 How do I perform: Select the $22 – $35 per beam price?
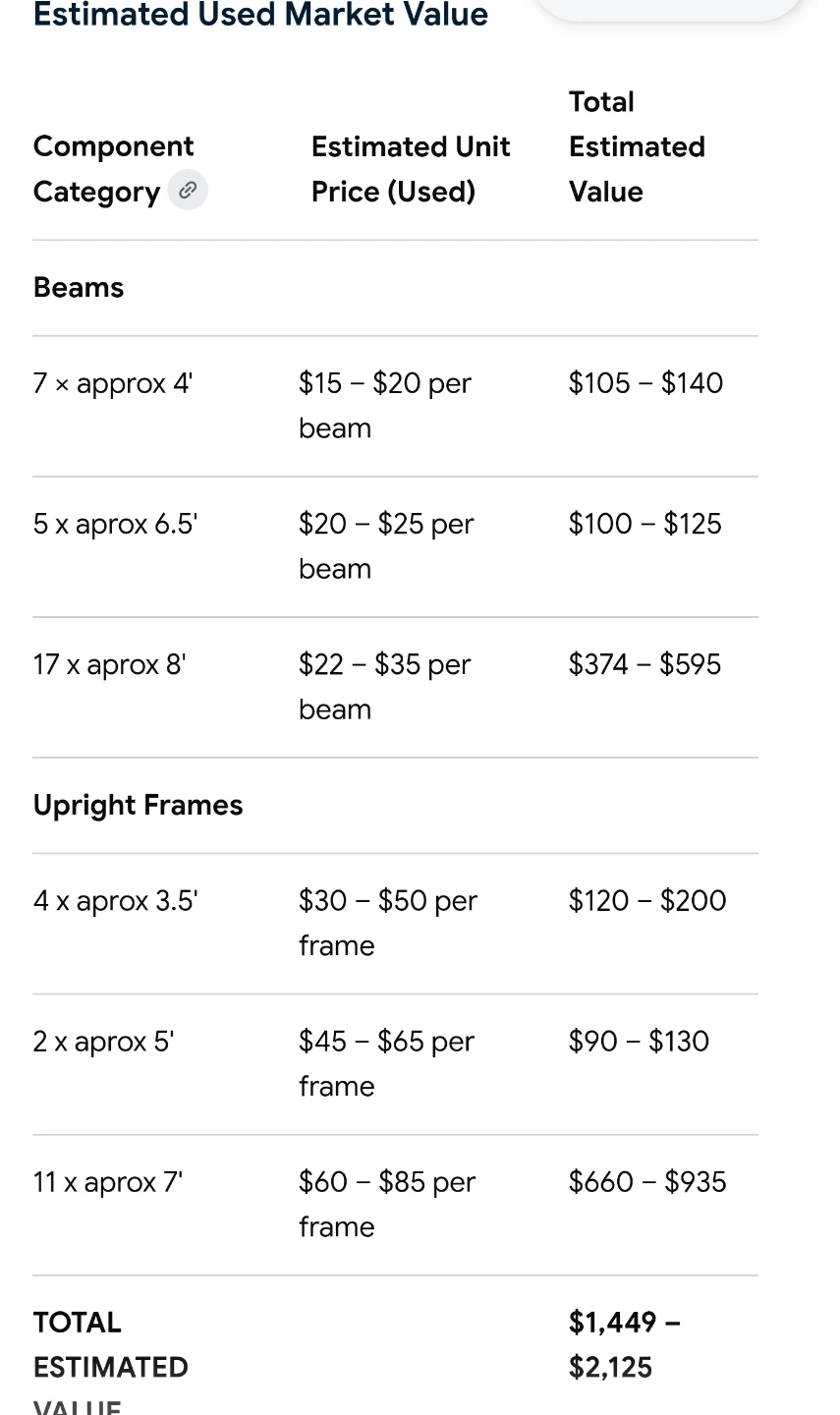pos(385,687)
